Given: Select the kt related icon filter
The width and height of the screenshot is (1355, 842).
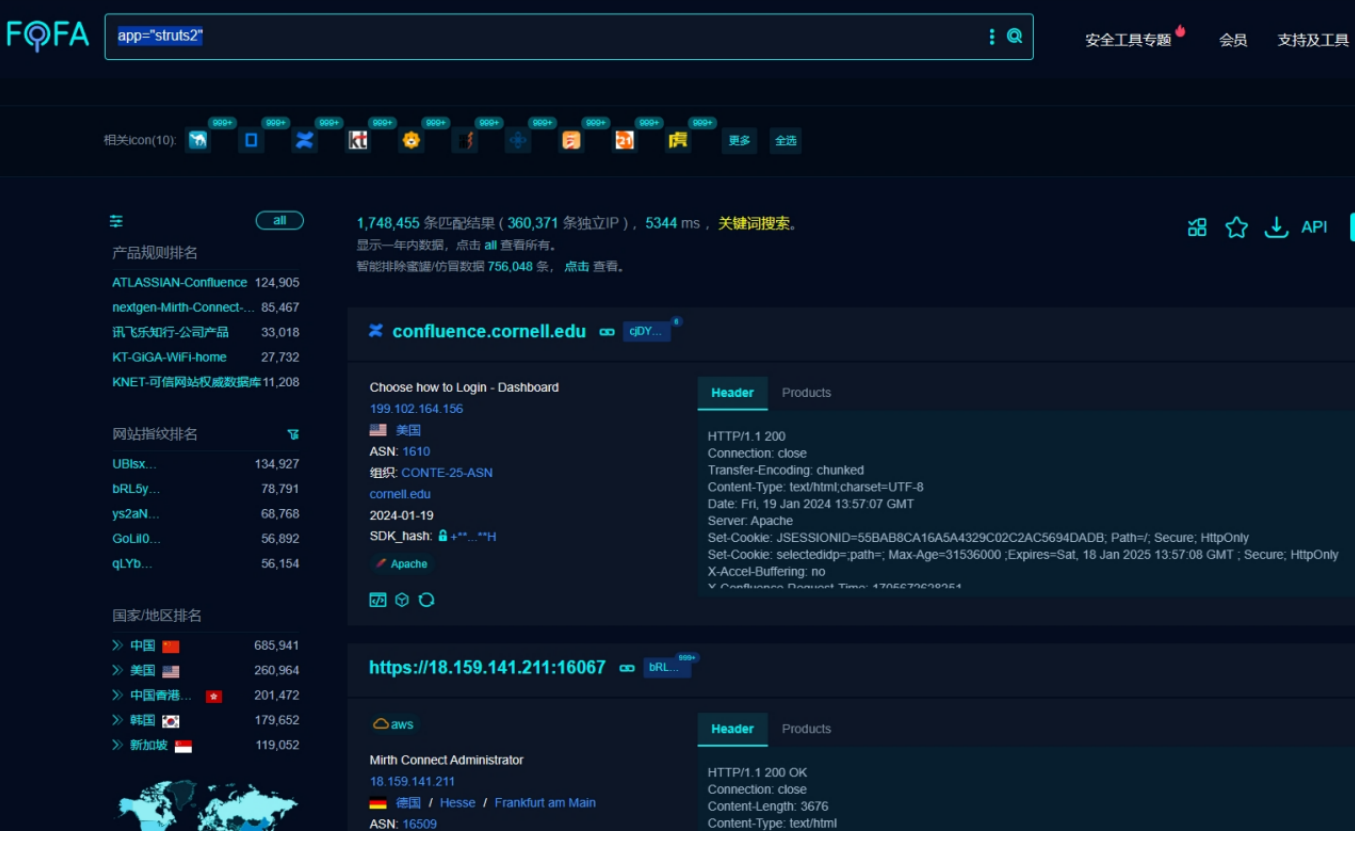Looking at the screenshot, I should coord(358,140).
